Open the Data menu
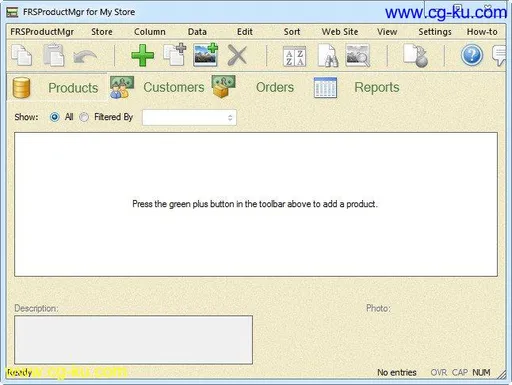Viewport: 512px width, 385px height. pyautogui.click(x=197, y=32)
